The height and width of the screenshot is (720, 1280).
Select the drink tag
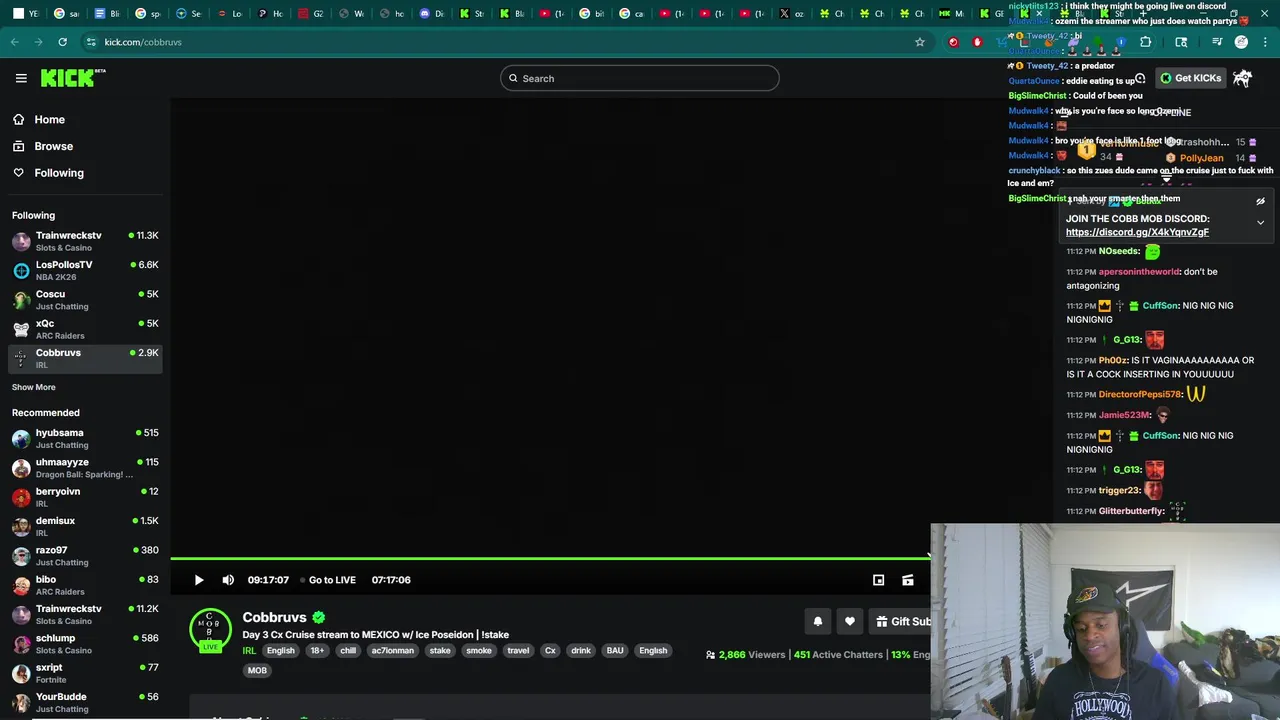pos(581,651)
